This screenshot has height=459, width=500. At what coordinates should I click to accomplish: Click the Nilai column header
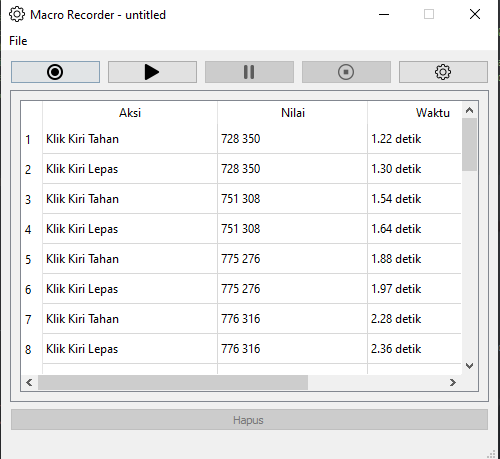tap(292, 113)
